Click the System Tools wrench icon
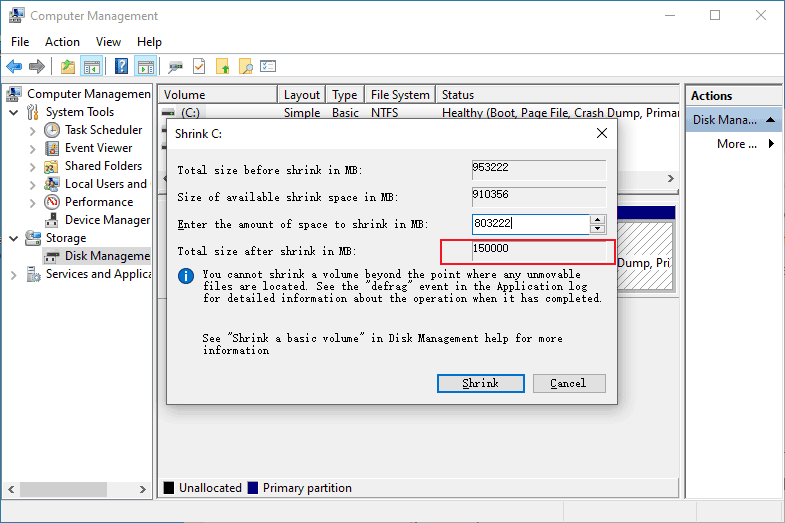This screenshot has width=785, height=523. 33,112
